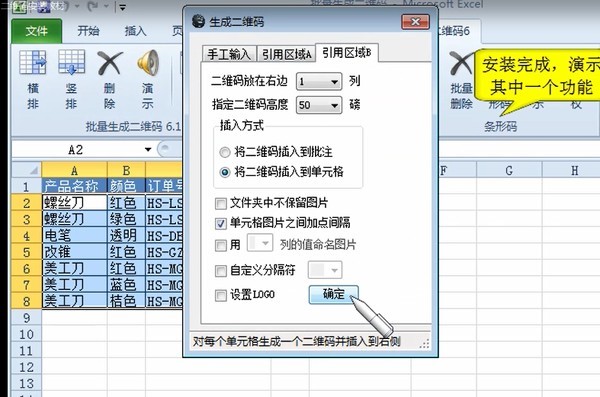Uncheck 单元格图片之间加点间隔 checkbox
Viewport: 600px width, 397px height.
tap(221, 223)
